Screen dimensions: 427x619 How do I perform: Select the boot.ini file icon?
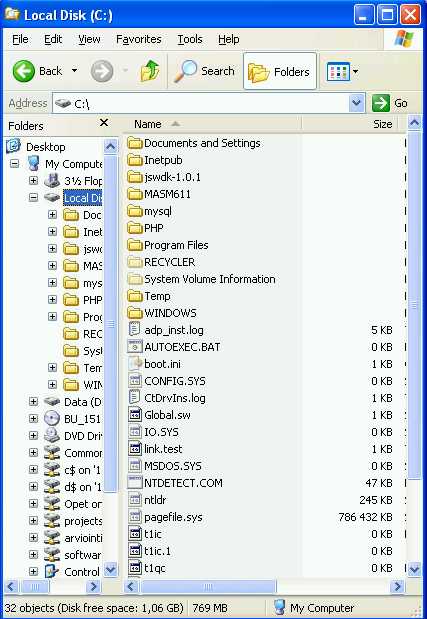(x=135, y=364)
